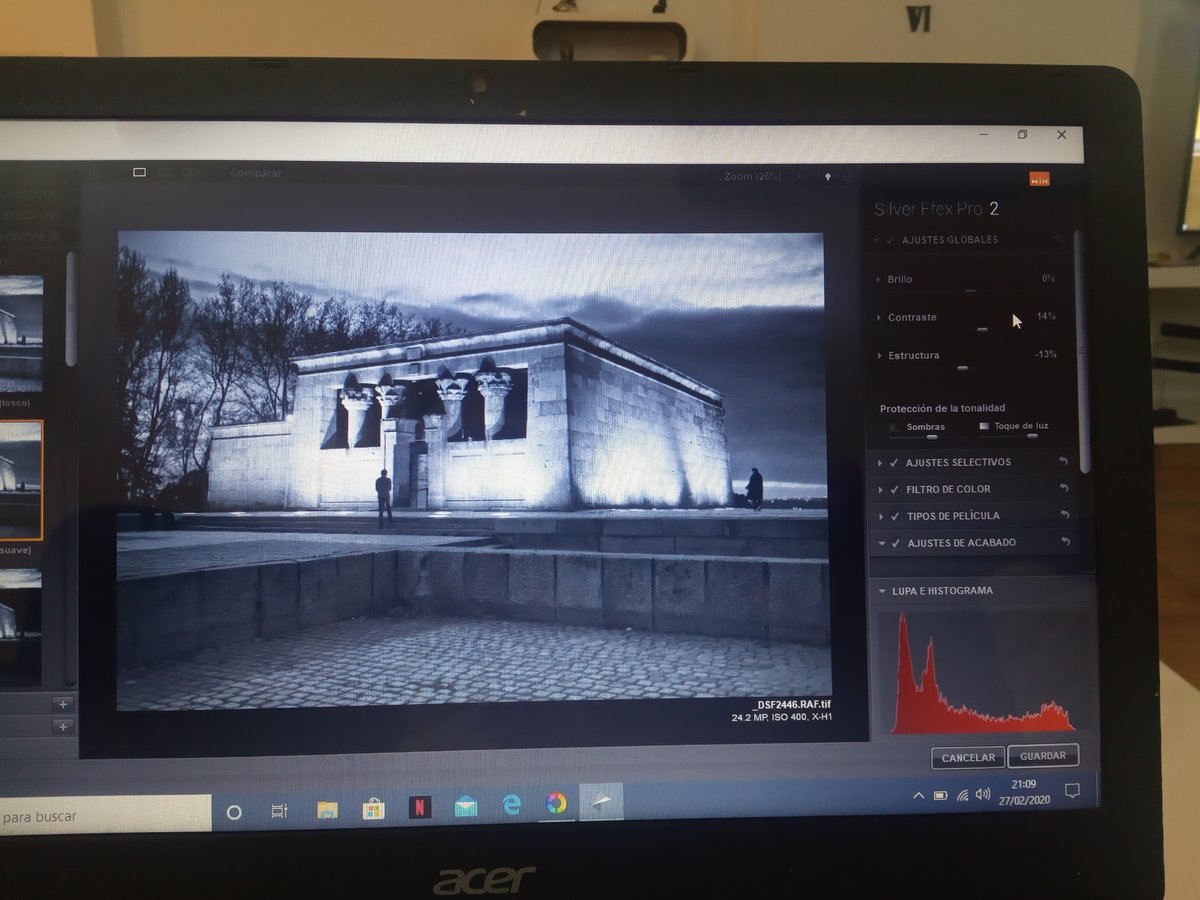Collapse the Lupa e Histograma panel arrow
The width and height of the screenshot is (1200, 900).
coord(882,591)
